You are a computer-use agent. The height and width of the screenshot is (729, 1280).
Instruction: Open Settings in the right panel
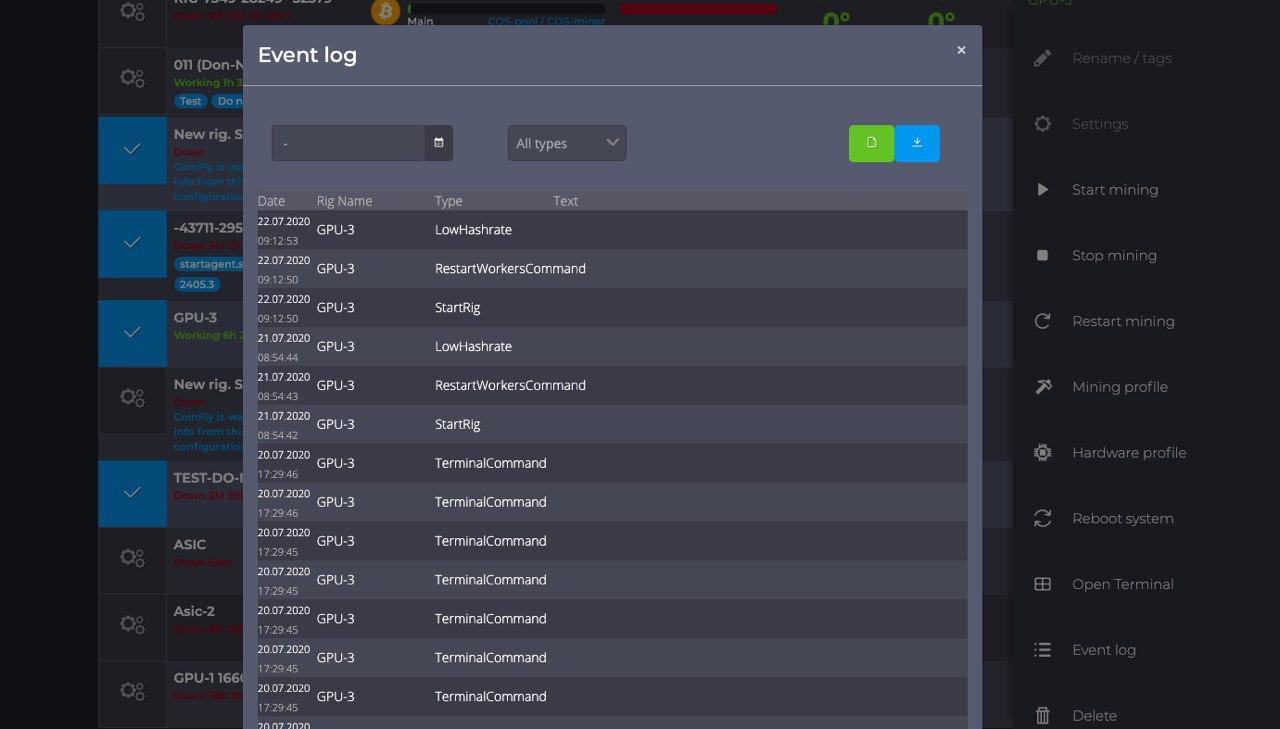[1100, 124]
